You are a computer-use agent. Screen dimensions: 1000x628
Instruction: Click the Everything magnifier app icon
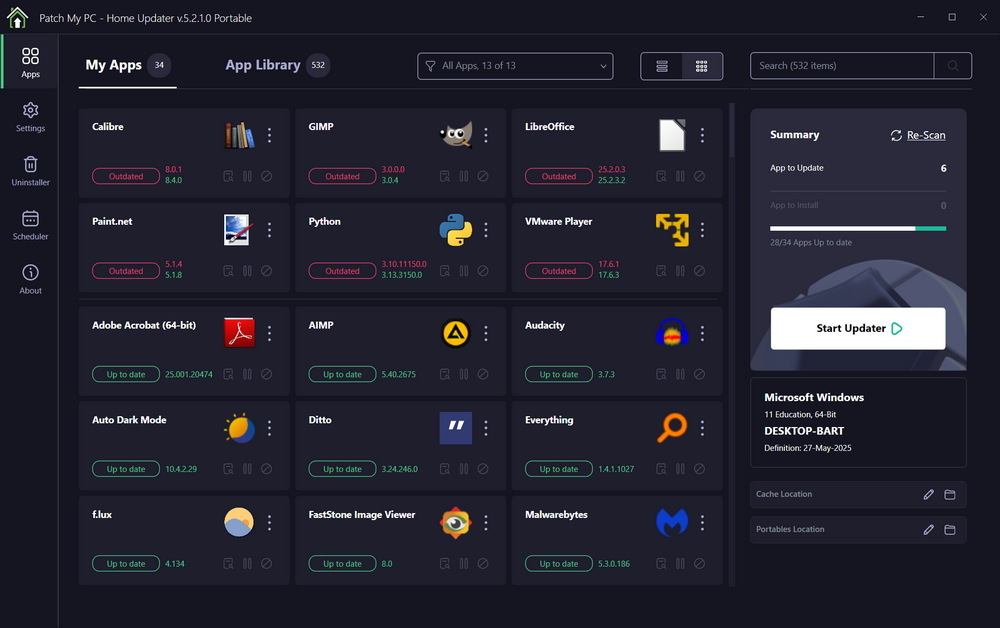click(x=672, y=428)
